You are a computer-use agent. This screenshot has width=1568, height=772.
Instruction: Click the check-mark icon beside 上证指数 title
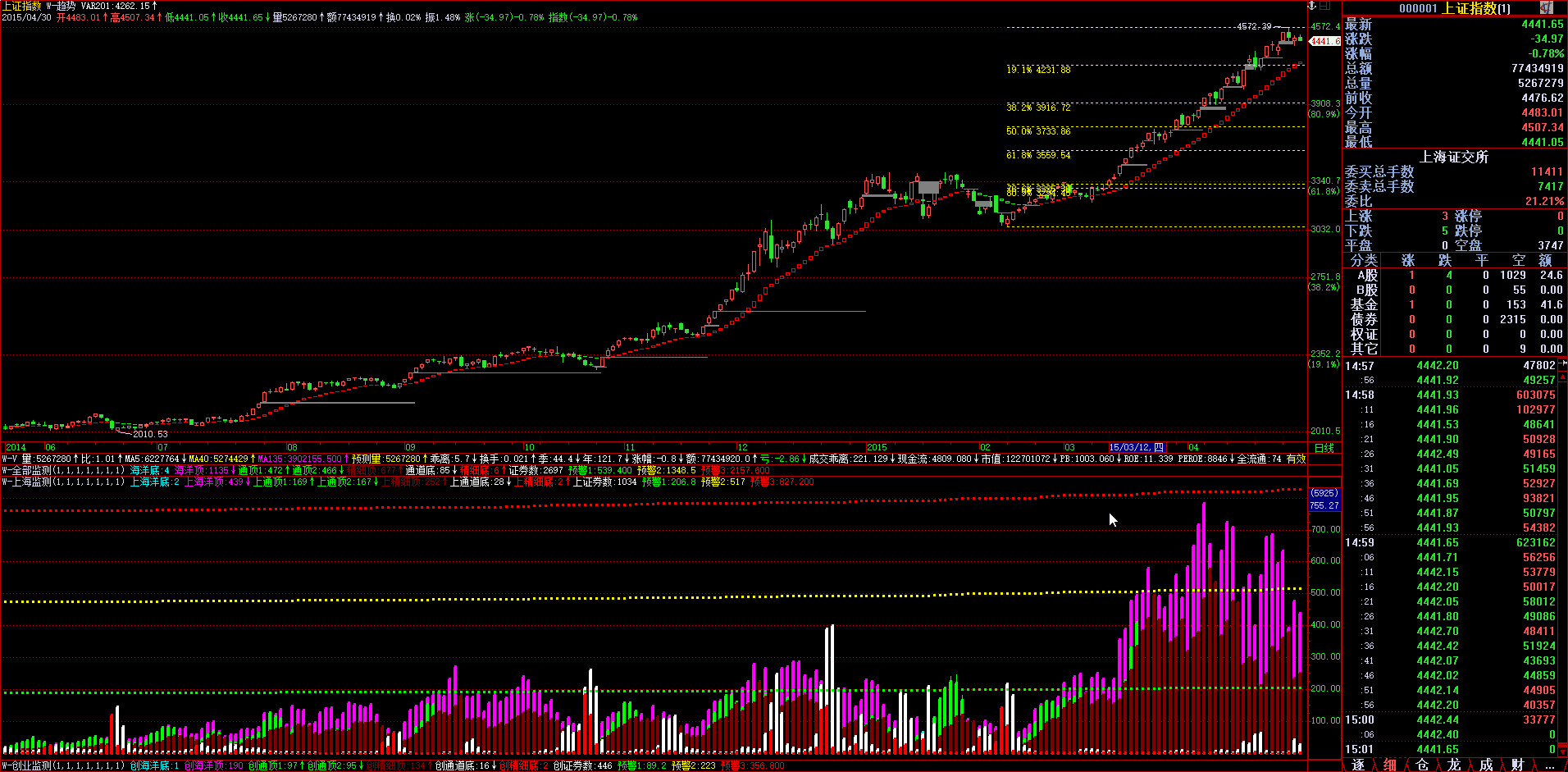(1546, 7)
